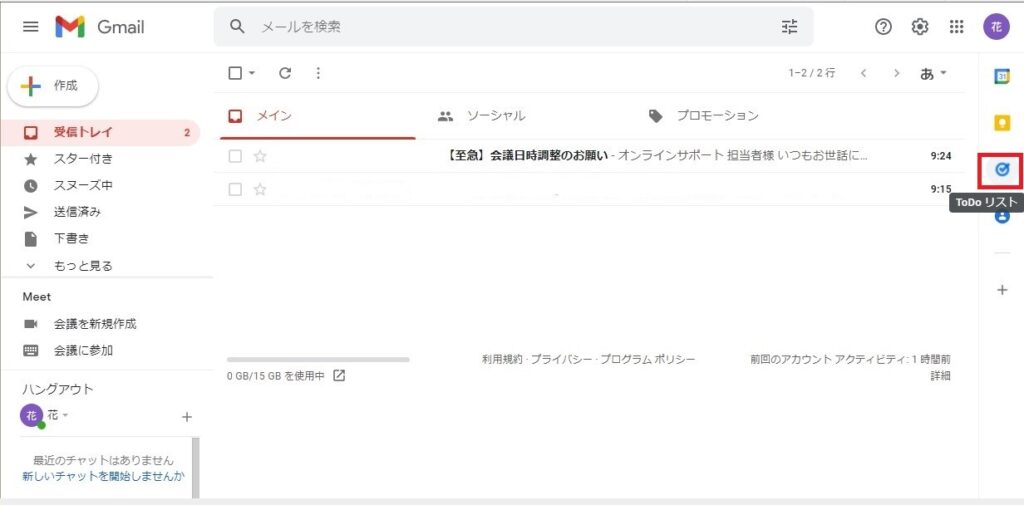Image resolution: width=1024 pixels, height=505 pixels.
Task: Go to older messages arrow
Action: (x=897, y=73)
